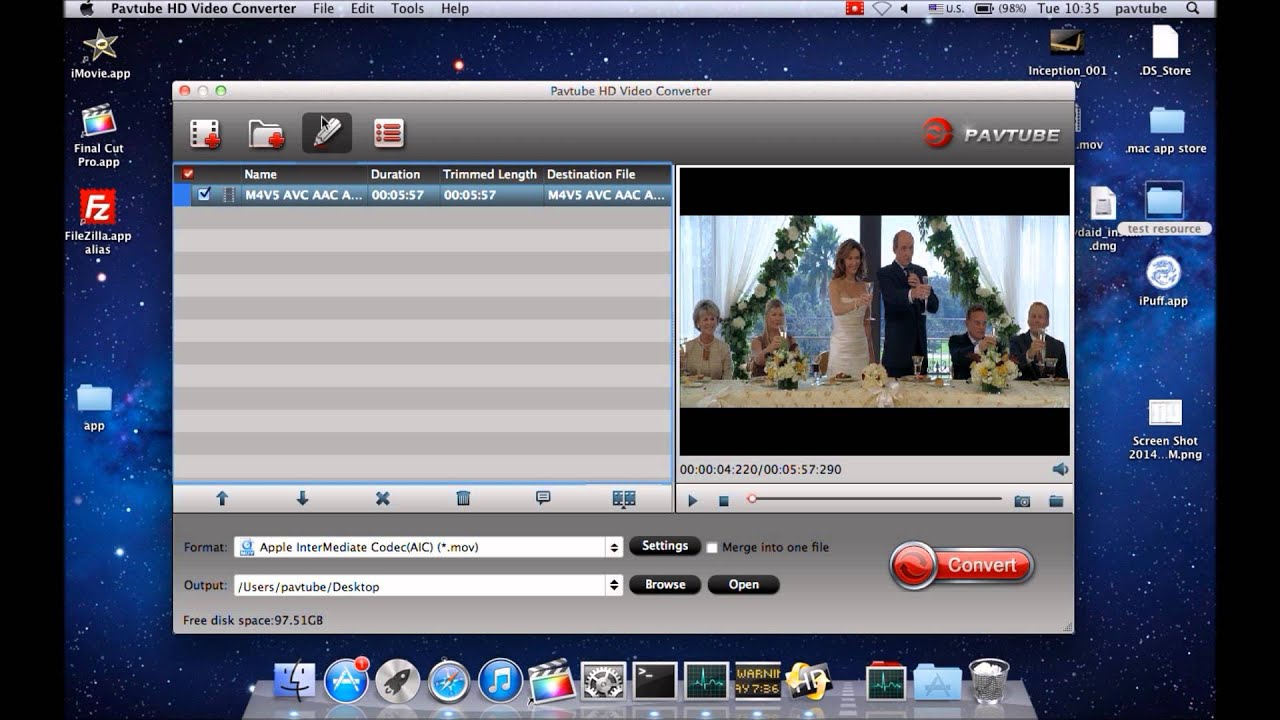The width and height of the screenshot is (1280, 720).
Task: Open the Edit menu
Action: coord(362,8)
